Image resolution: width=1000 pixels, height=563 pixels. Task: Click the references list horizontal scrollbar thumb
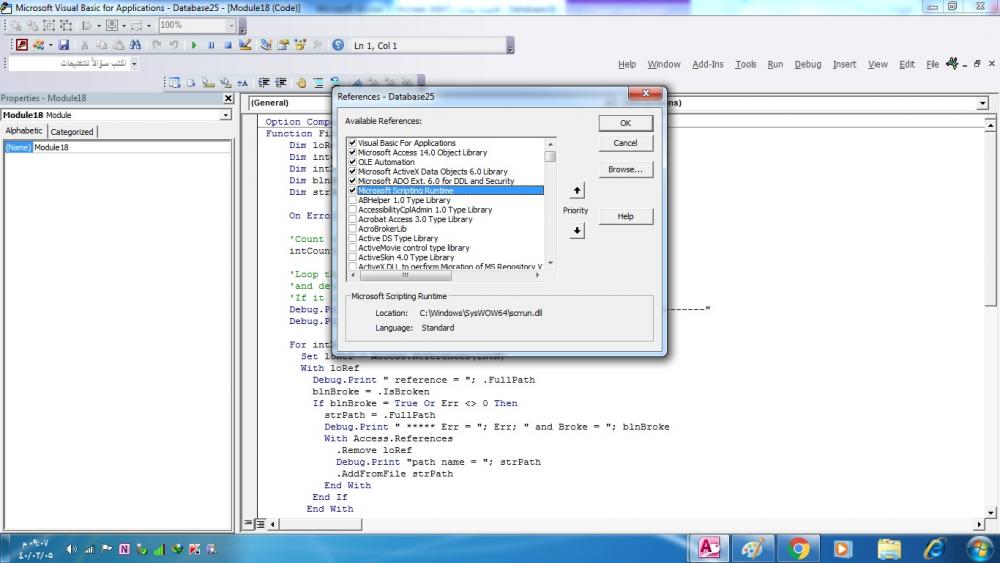pyautogui.click(x=406, y=275)
